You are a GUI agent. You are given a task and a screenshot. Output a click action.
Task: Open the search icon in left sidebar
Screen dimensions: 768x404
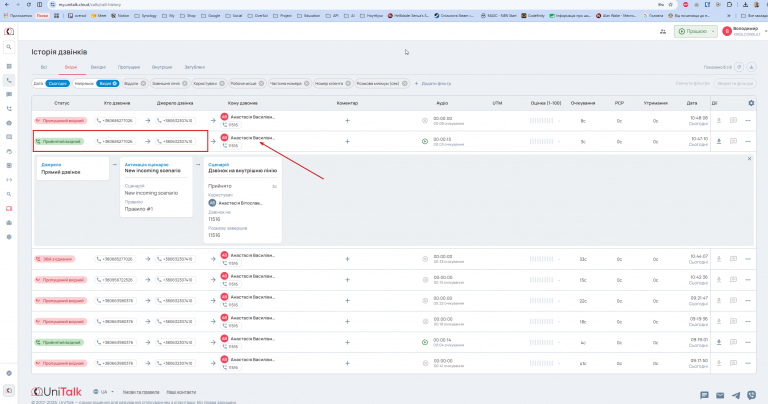9,47
